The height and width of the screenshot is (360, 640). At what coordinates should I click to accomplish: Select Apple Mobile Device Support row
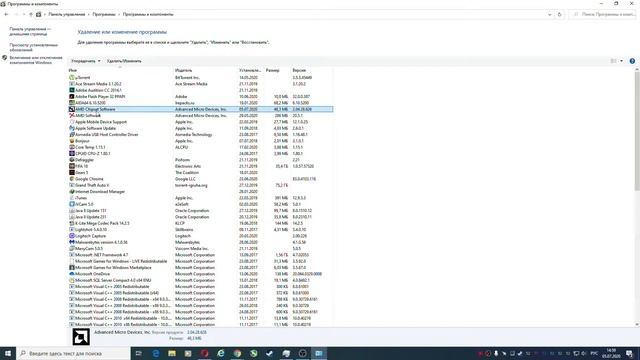point(200,122)
